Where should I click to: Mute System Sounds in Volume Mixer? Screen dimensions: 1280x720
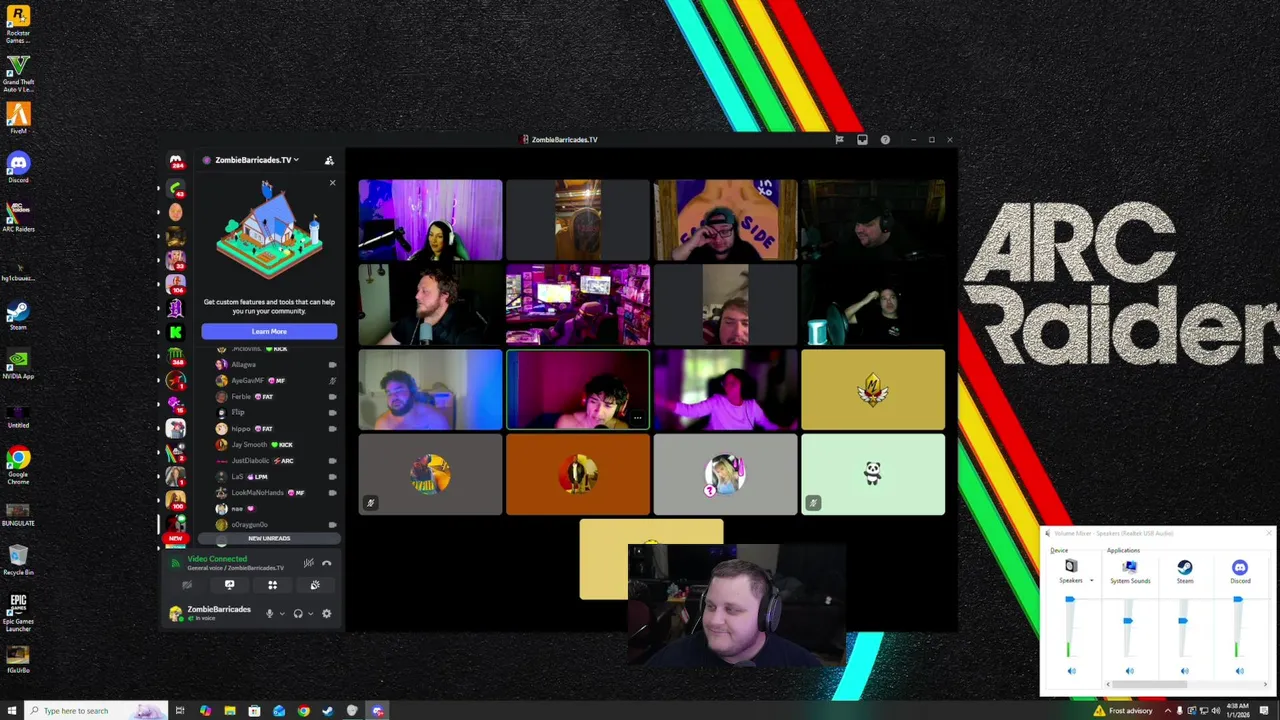coord(1130,672)
